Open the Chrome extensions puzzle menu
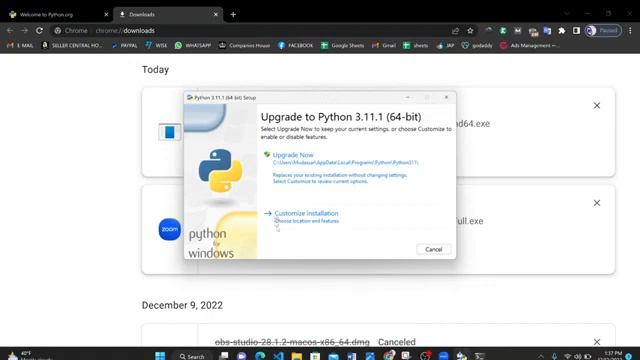The width and height of the screenshot is (640, 360). pyautogui.click(x=562, y=31)
